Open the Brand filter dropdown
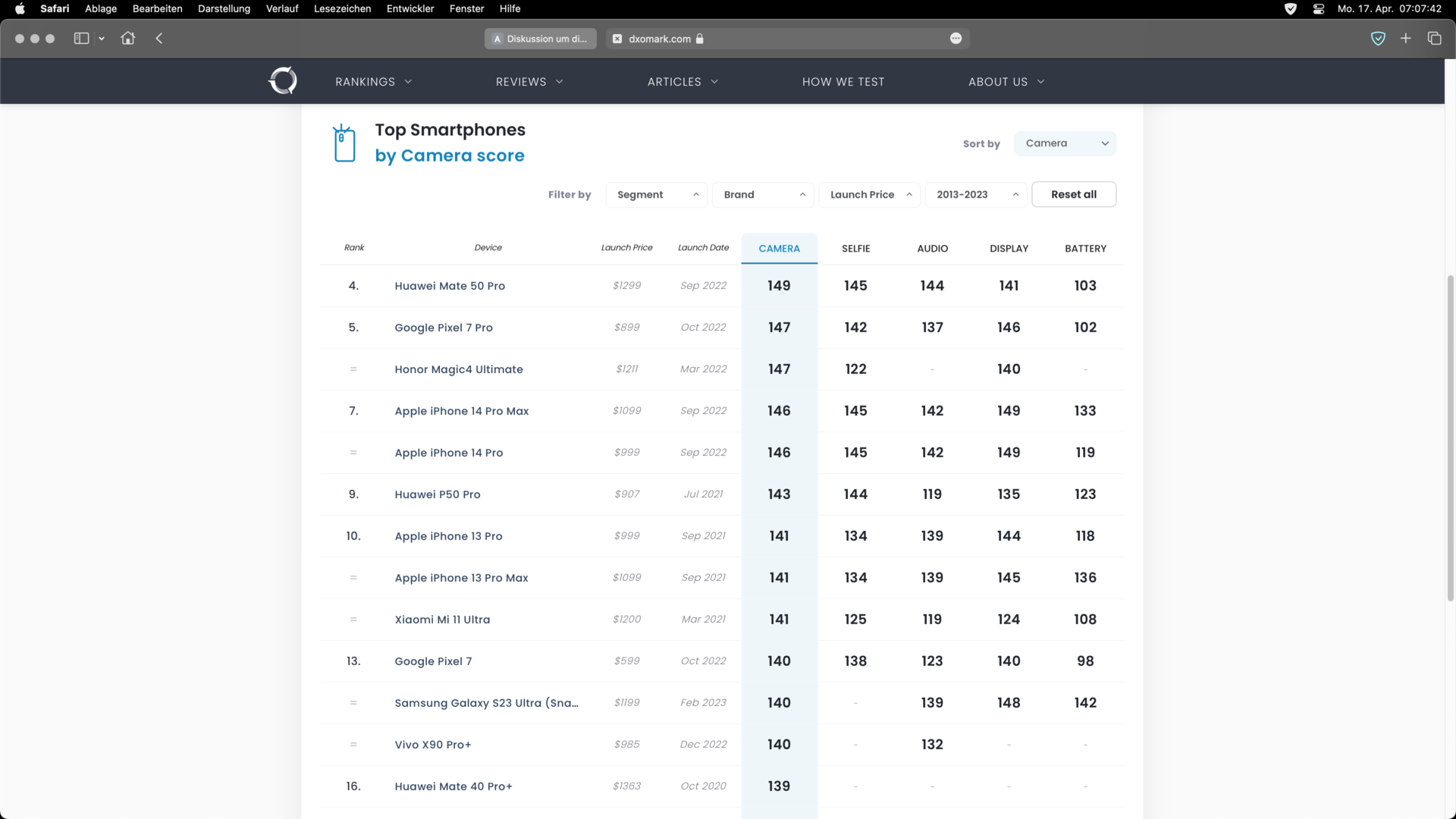Screen dimensions: 1456x819 [x=763, y=195]
